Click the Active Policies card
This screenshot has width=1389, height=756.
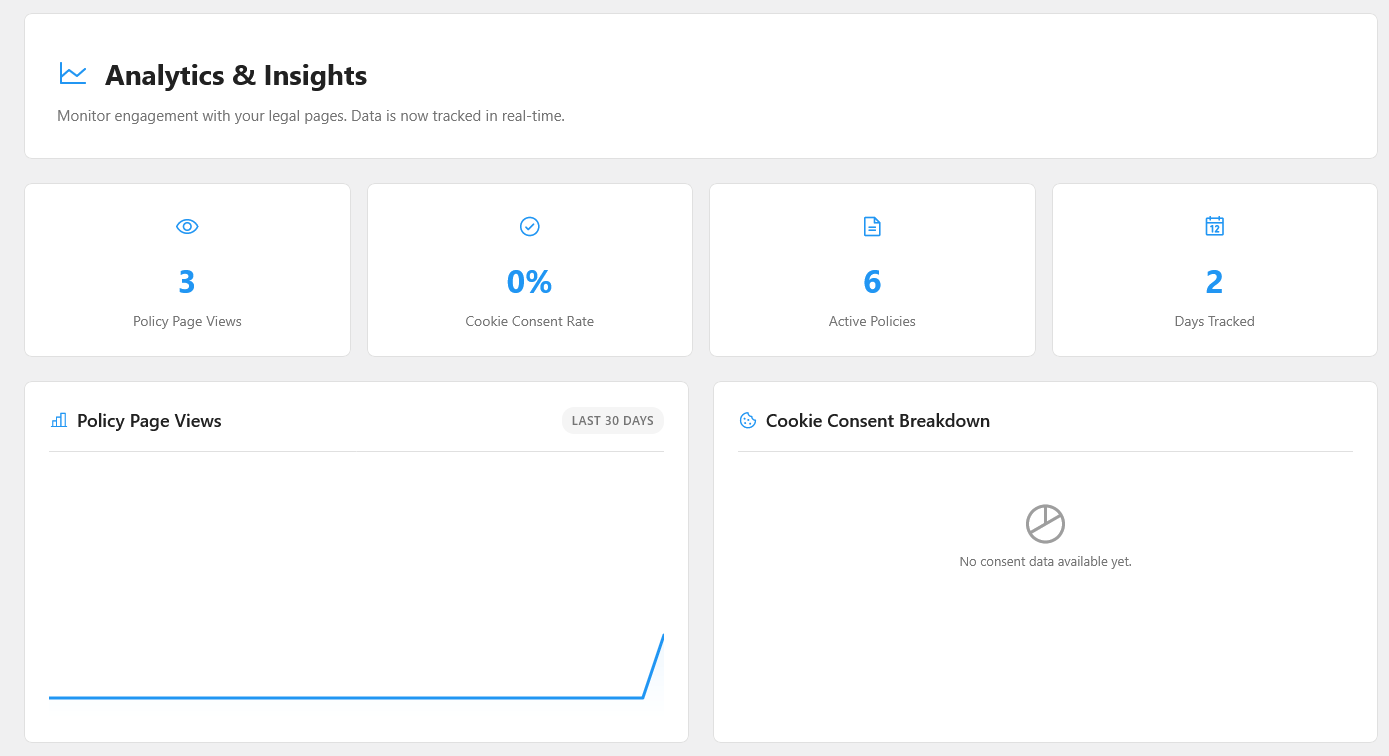point(871,269)
